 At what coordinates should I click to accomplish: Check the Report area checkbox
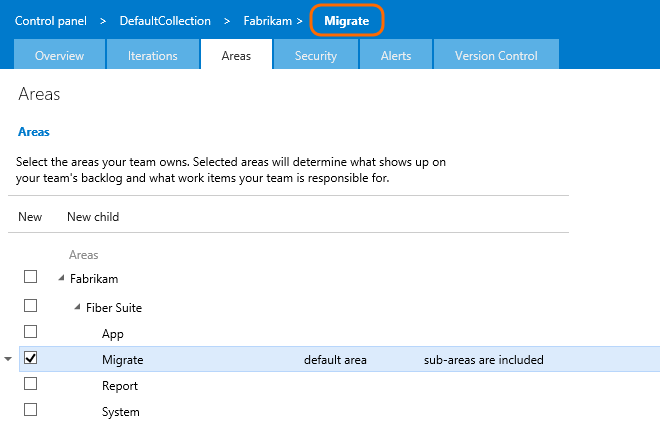tap(30, 384)
